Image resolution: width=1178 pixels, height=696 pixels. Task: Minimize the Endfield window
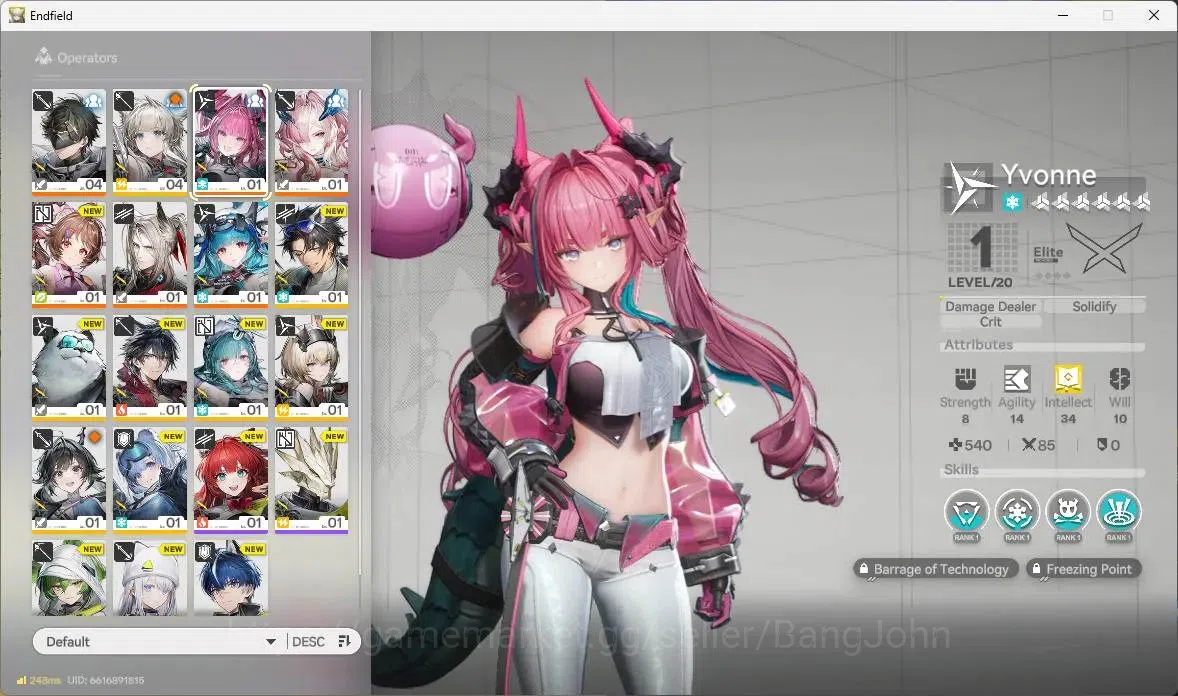[x=1063, y=15]
